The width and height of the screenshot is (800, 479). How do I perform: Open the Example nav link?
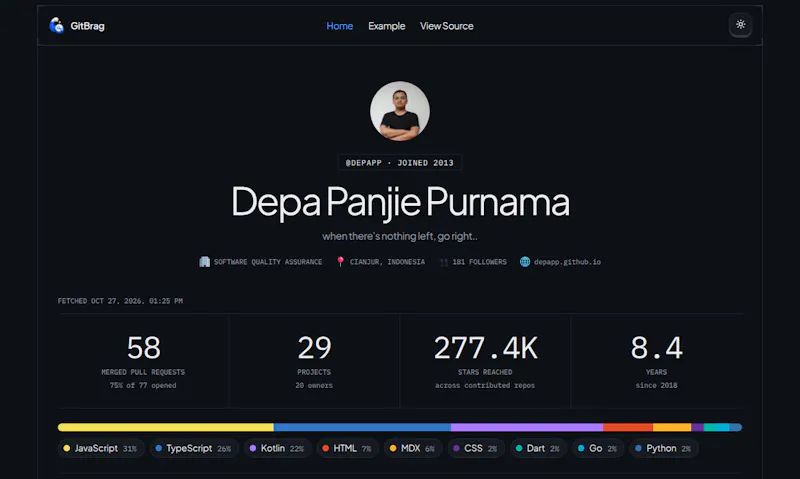point(386,26)
